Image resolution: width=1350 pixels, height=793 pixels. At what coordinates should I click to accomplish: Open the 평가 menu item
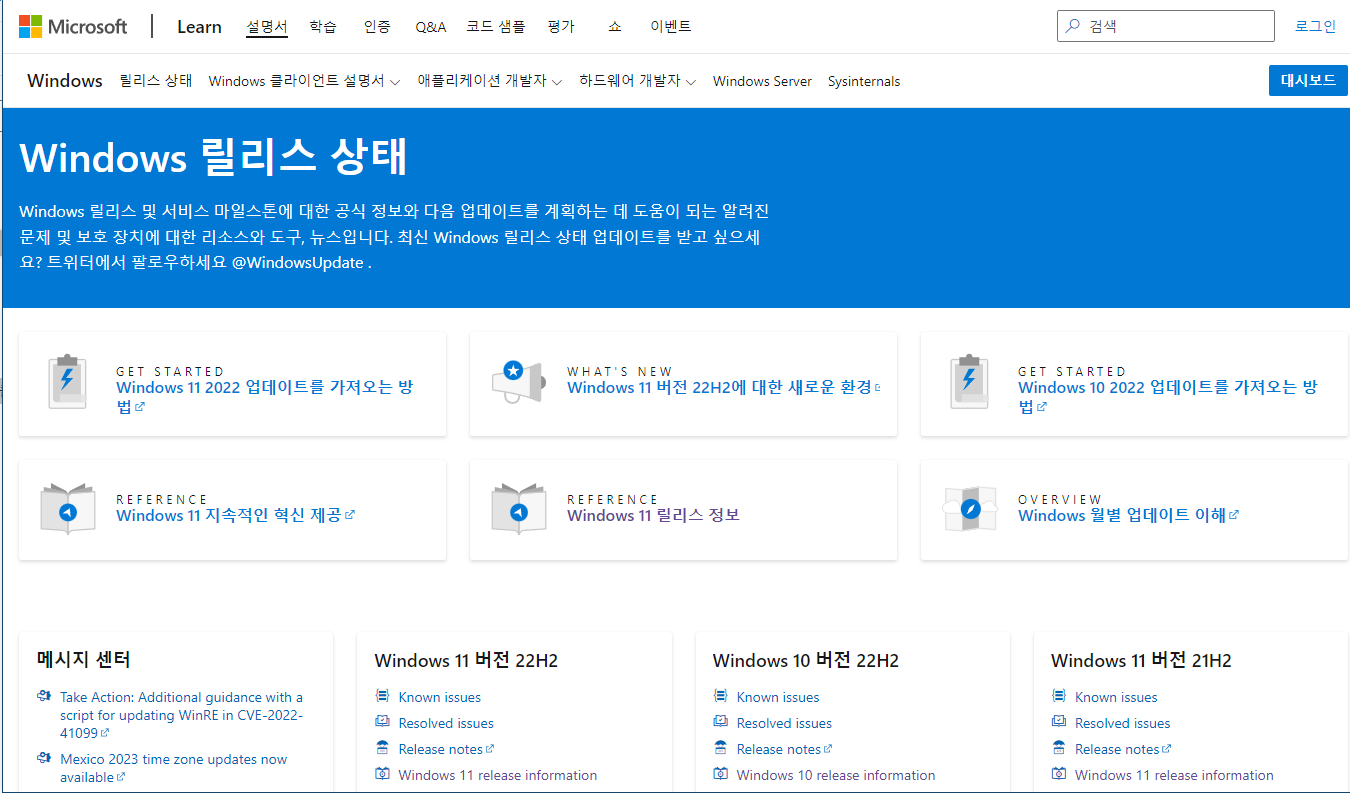point(561,27)
